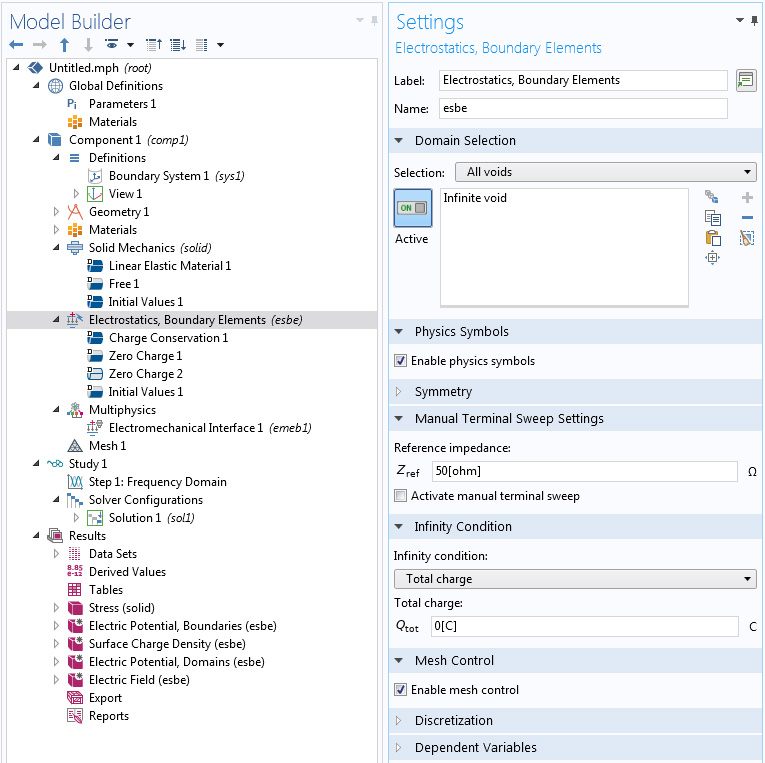Check Activate manual terminal sweep

click(x=401, y=496)
